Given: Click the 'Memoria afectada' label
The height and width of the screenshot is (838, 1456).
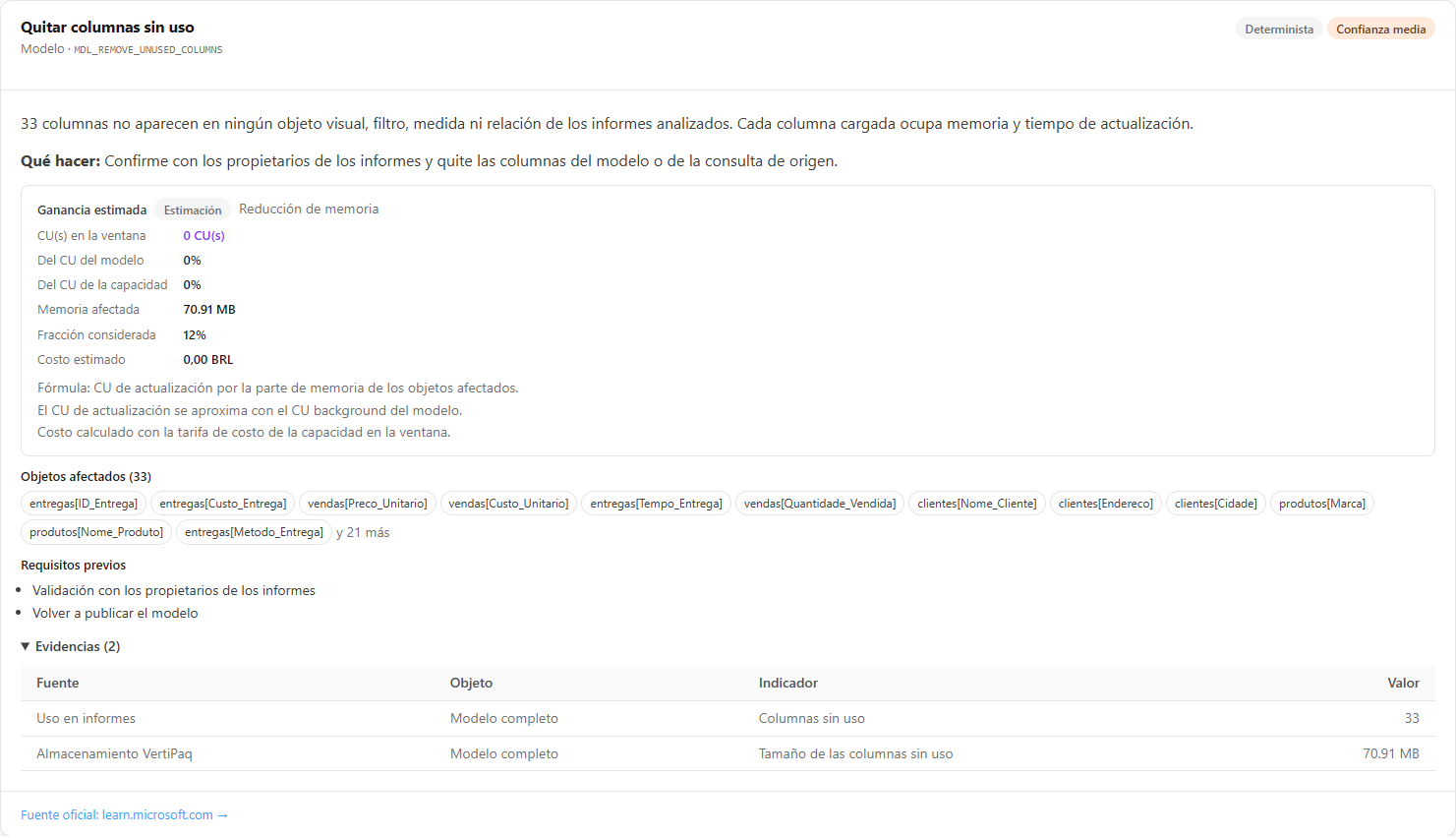Looking at the screenshot, I should click(x=88, y=309).
